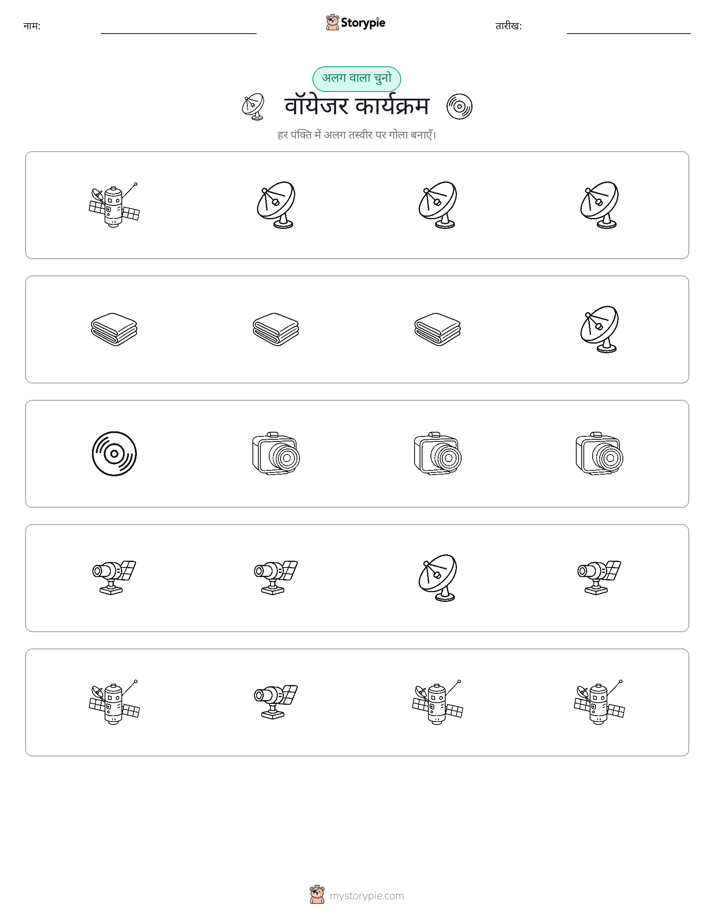The width and height of the screenshot is (714, 924).
Task: Click the नाम name line field
Action: pyautogui.click(x=178, y=28)
